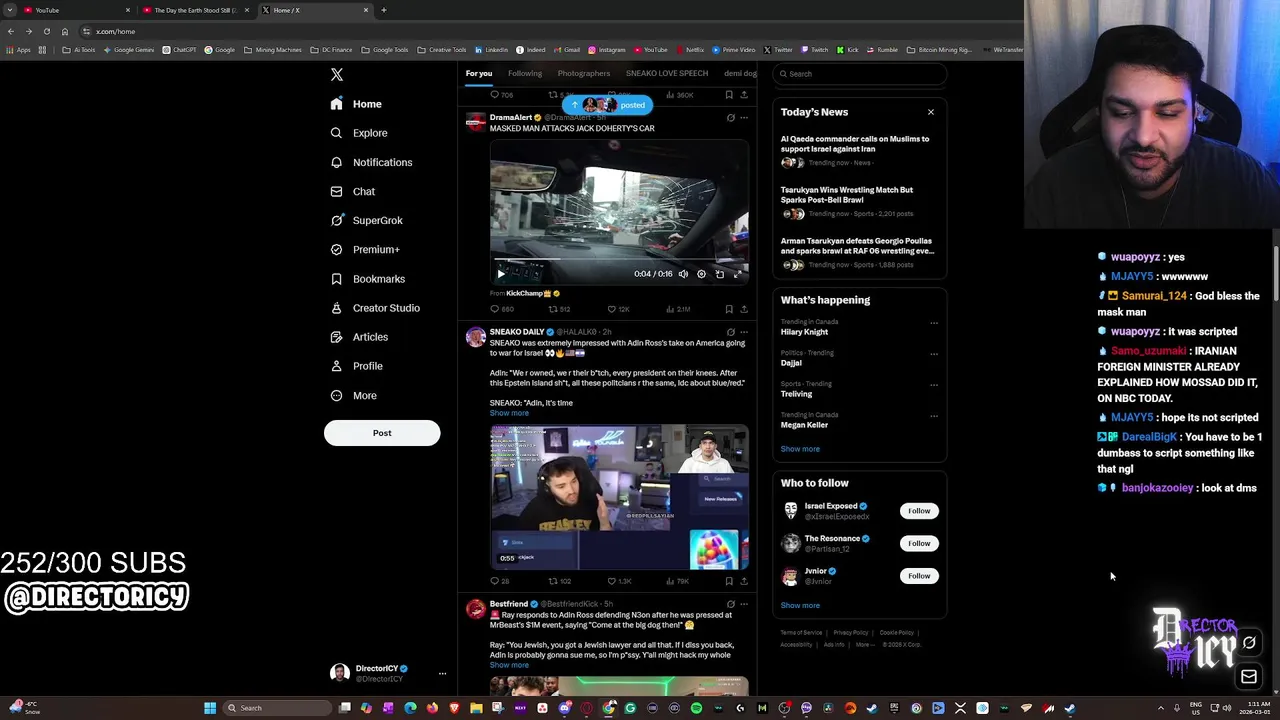Switch to the Photographers tab

(583, 73)
